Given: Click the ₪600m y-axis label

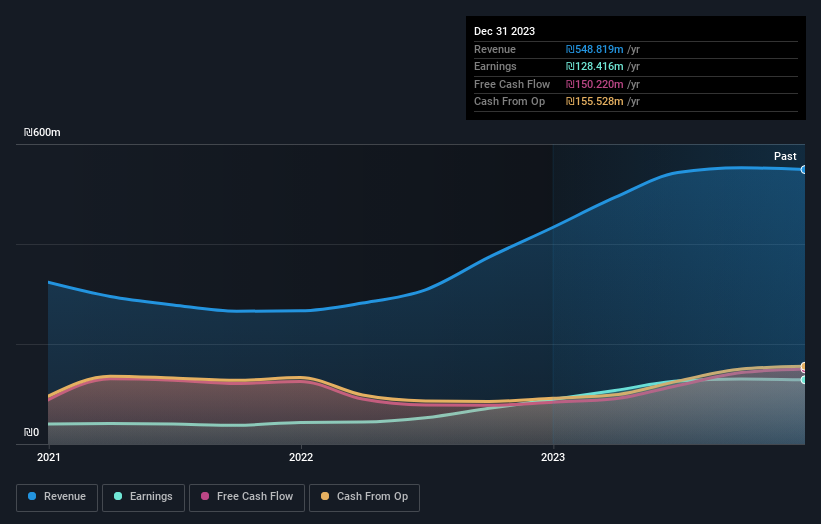Looking at the screenshot, I should 42,132.
